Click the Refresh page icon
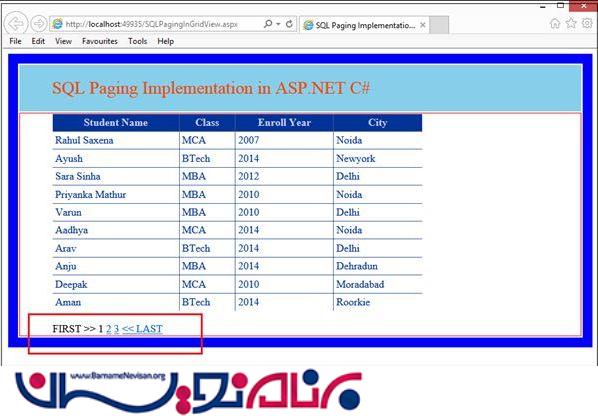Screen dimensions: 598x416 tap(289, 24)
